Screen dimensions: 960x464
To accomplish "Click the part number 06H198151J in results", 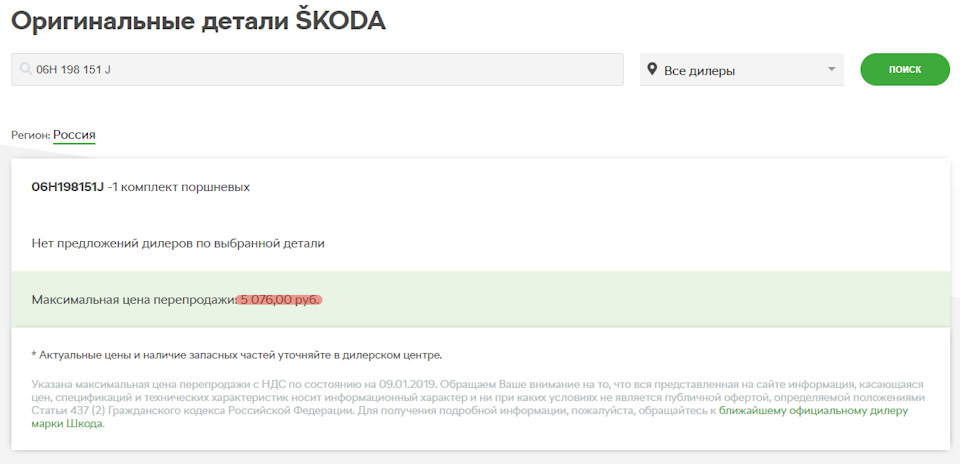I will coord(67,187).
